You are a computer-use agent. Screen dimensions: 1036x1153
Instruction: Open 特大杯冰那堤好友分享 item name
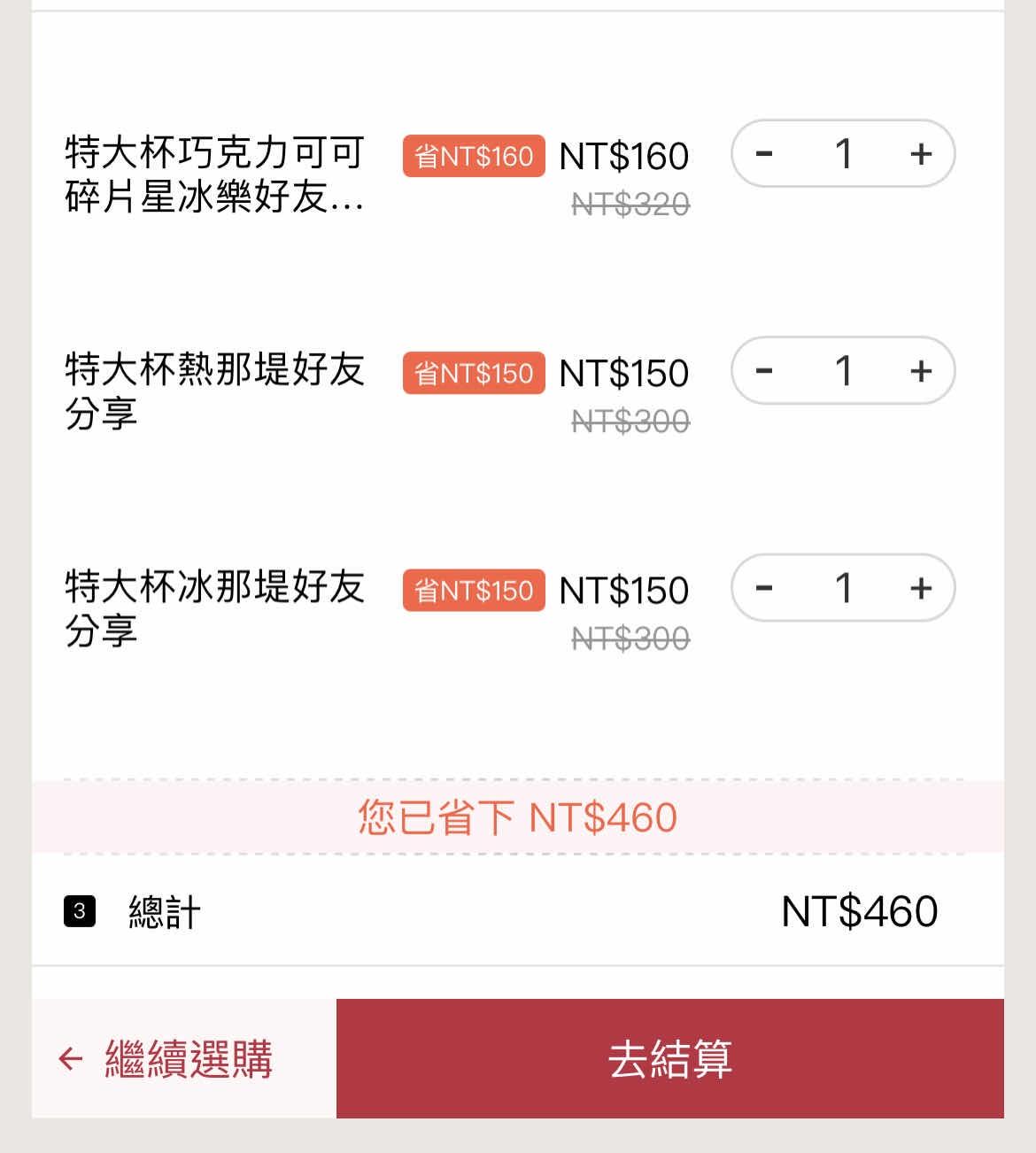214,607
